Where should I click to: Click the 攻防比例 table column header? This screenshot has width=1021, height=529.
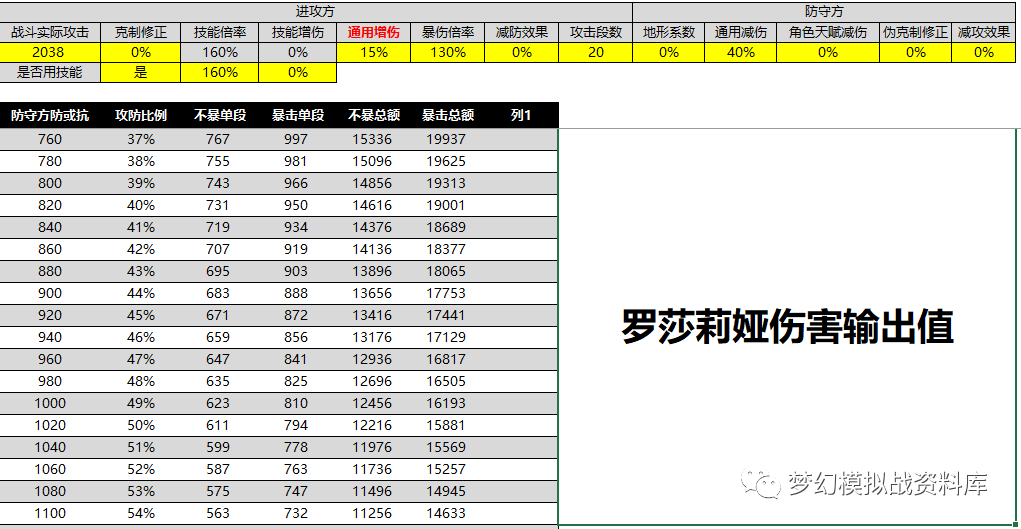pos(141,115)
